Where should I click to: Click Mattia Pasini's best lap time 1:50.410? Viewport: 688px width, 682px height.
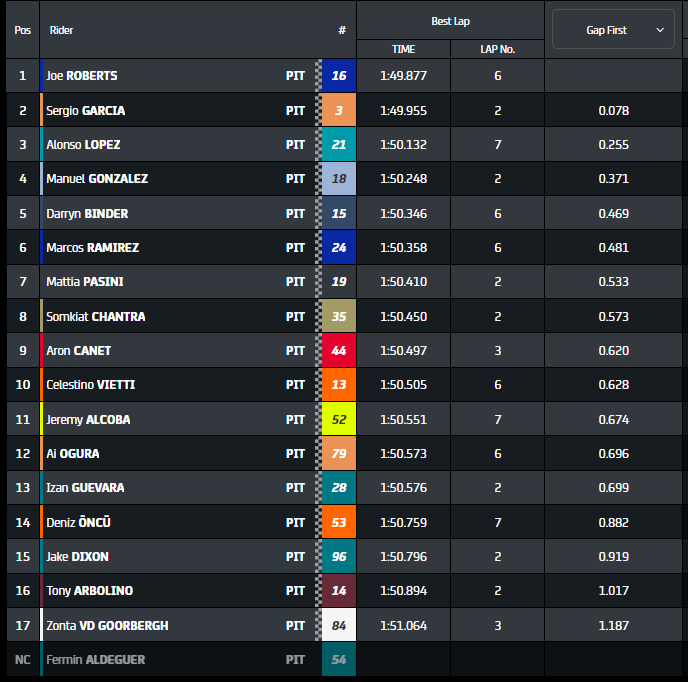(x=403, y=282)
